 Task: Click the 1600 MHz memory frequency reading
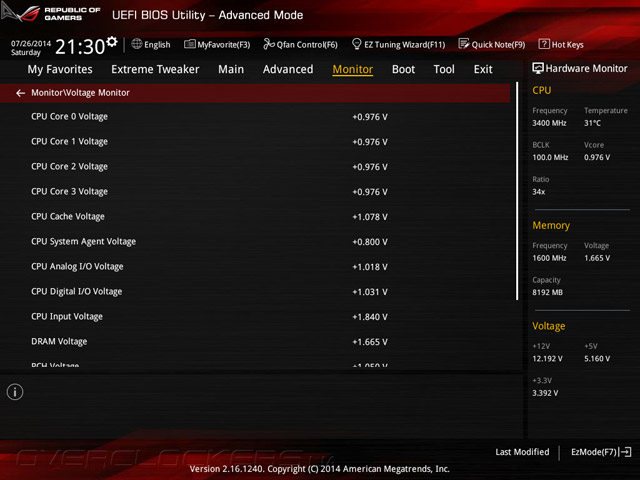tap(549, 258)
